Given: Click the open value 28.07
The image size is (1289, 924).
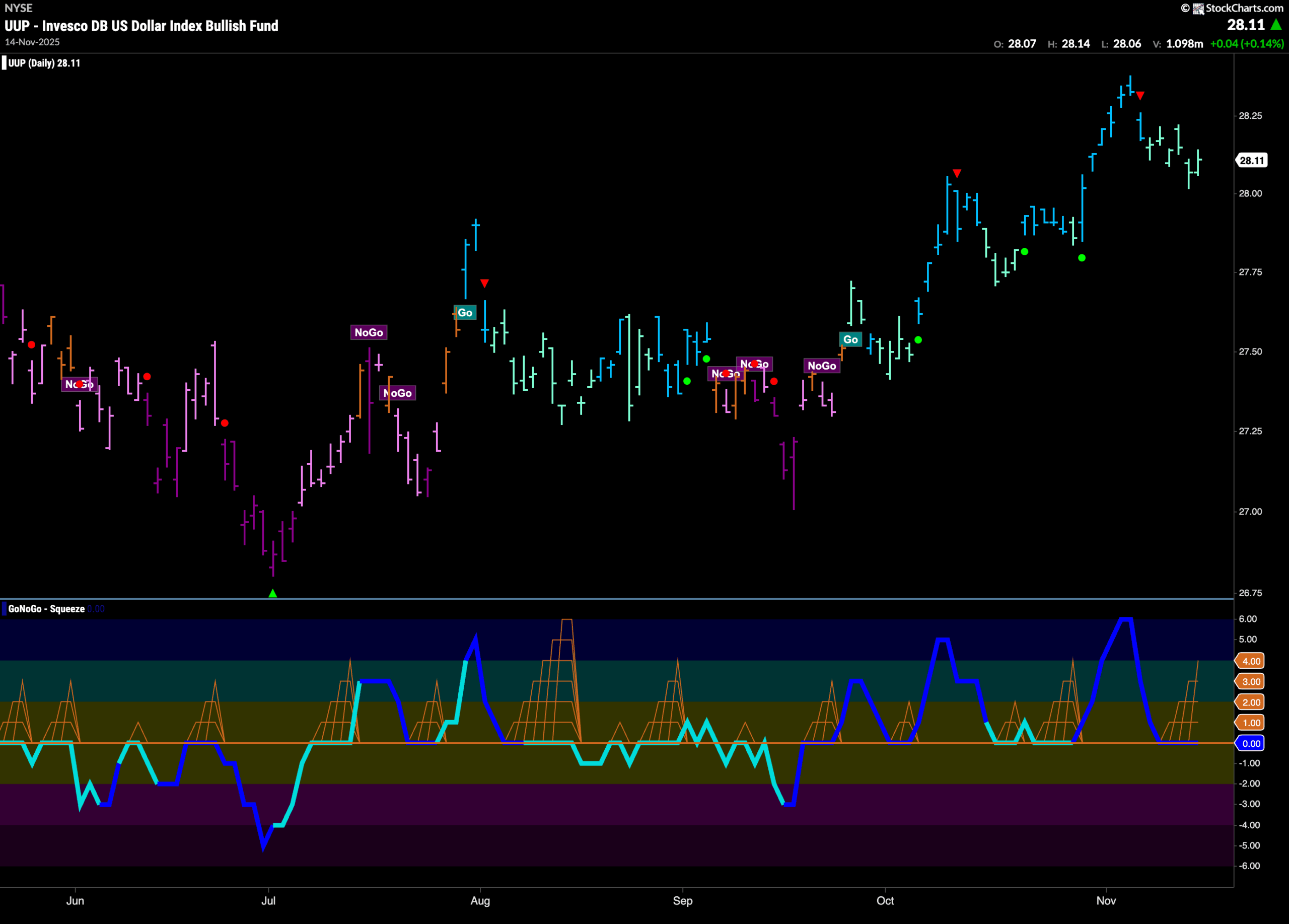Looking at the screenshot, I should click(1022, 44).
